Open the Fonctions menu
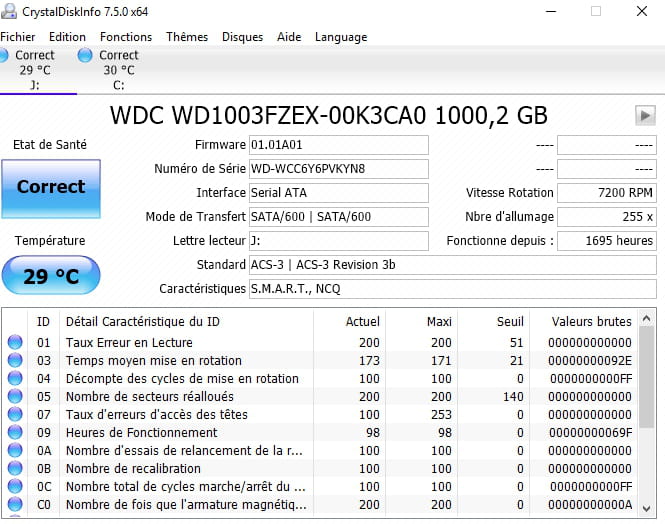Screen dimensions: 665x524 click(126, 37)
